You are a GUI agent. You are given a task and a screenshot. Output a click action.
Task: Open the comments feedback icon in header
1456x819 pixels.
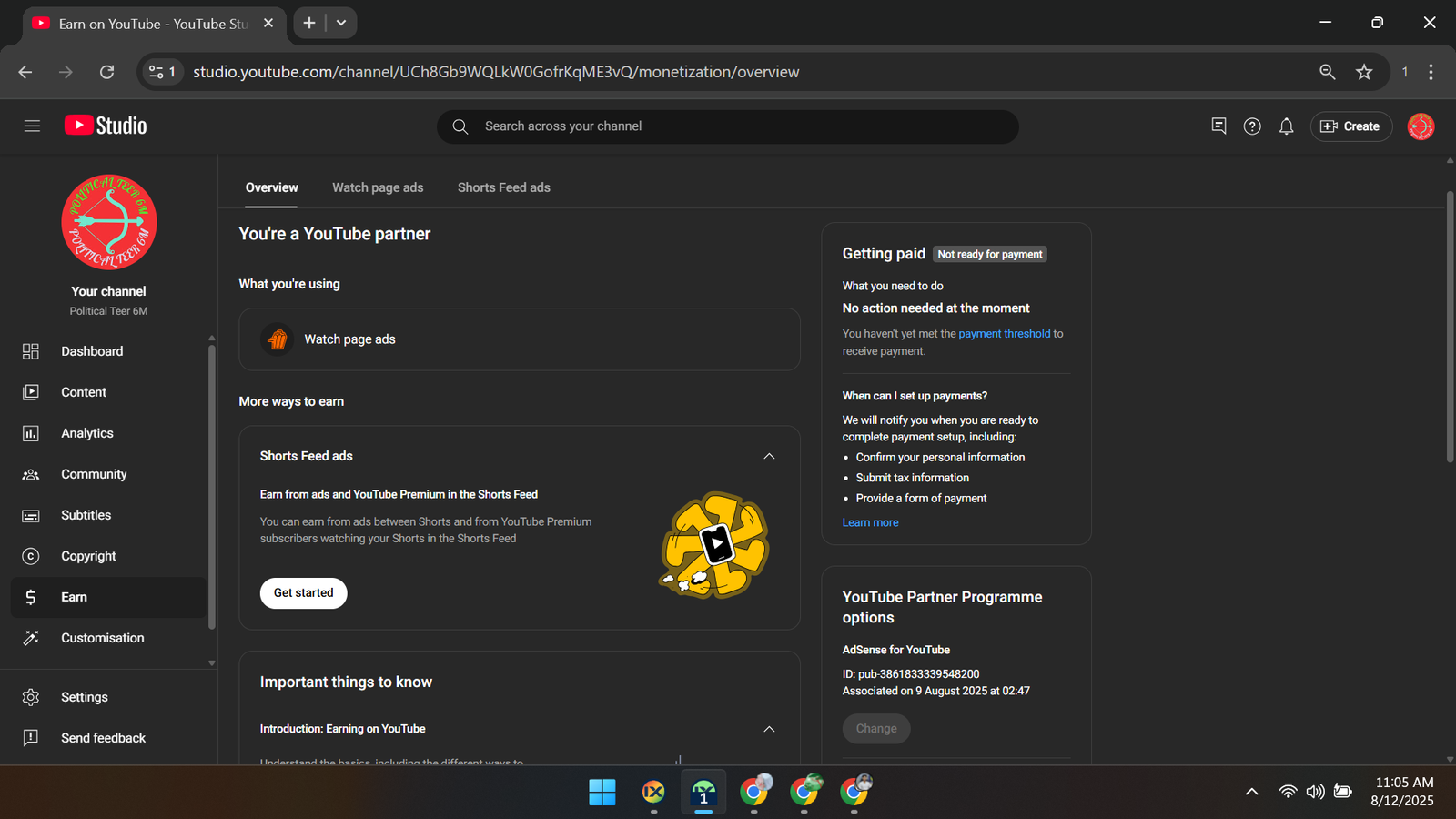coord(1218,126)
